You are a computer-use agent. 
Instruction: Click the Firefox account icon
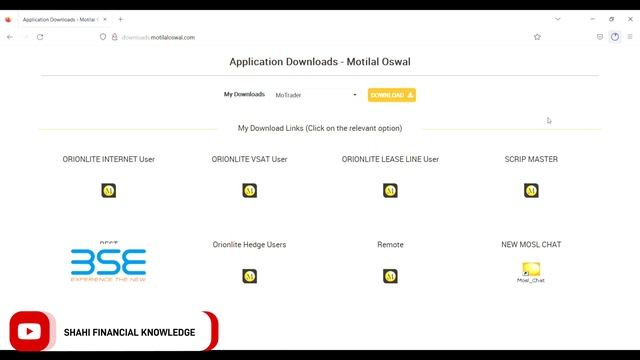point(615,37)
